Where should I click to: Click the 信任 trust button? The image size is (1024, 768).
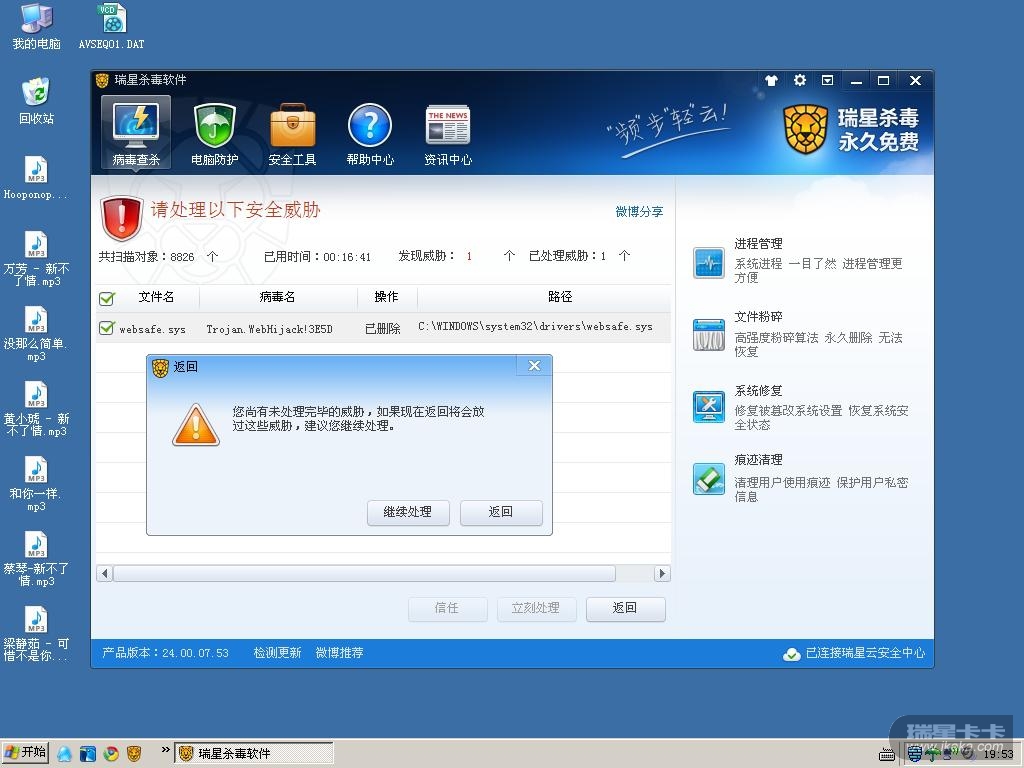point(447,609)
